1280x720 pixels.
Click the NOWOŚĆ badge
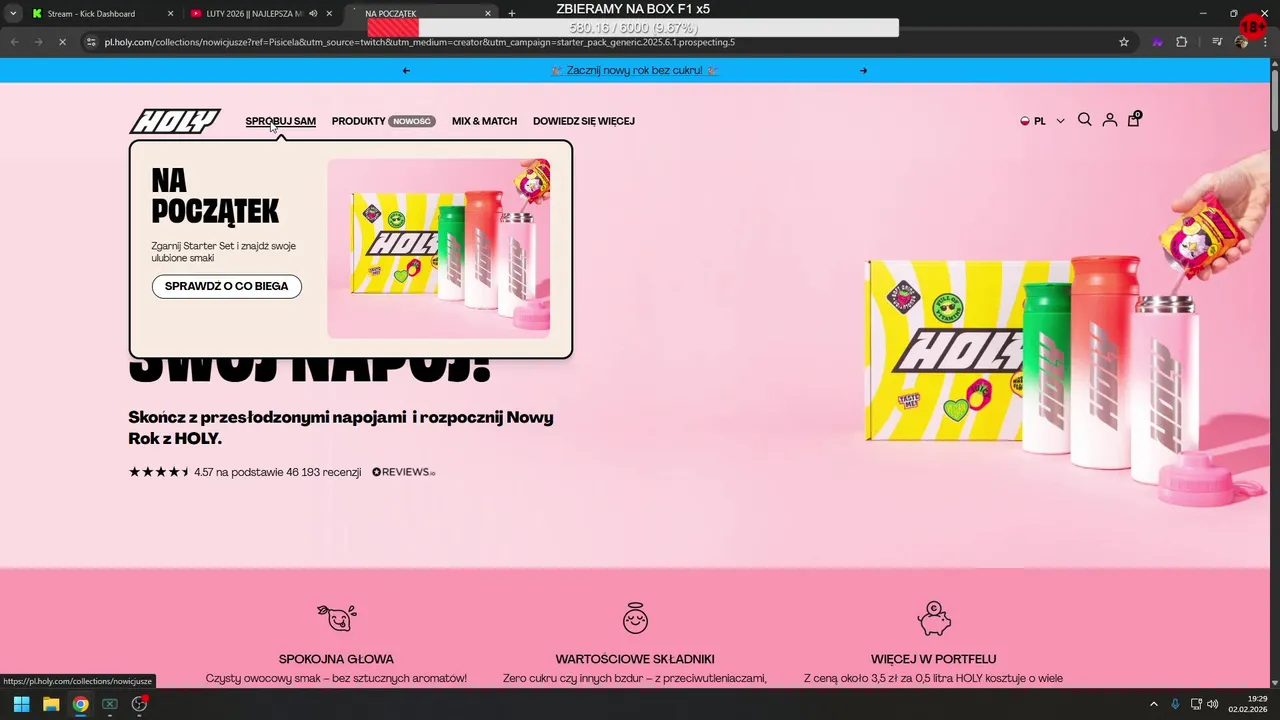(x=412, y=121)
